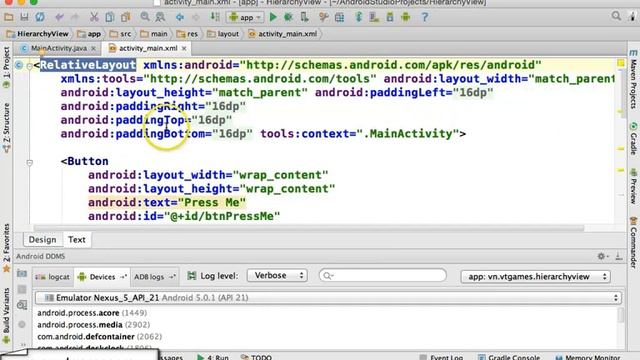Close the activity_main.xml tab

tap(184, 48)
